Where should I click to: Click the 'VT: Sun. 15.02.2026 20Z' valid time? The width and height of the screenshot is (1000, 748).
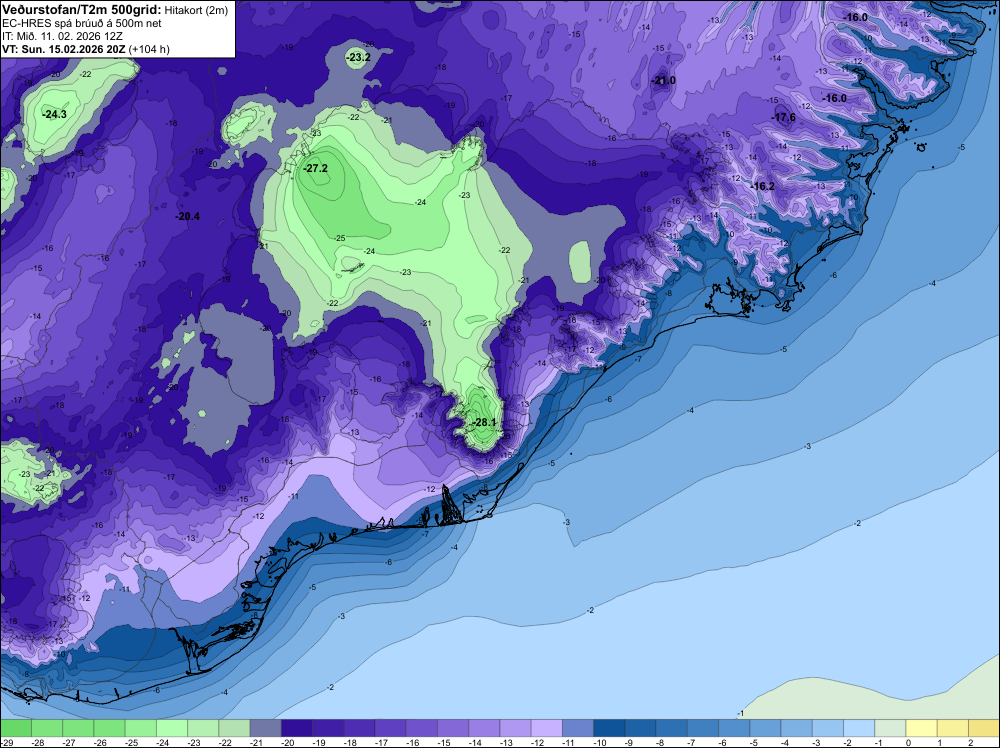pos(64,49)
